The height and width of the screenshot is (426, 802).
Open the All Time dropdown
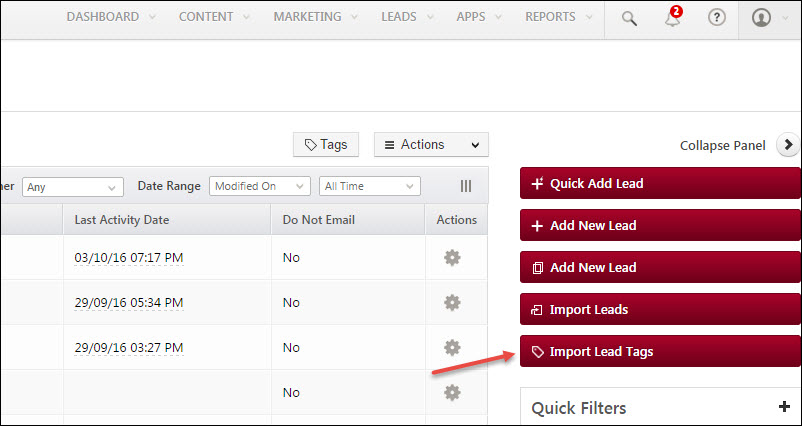coord(370,186)
